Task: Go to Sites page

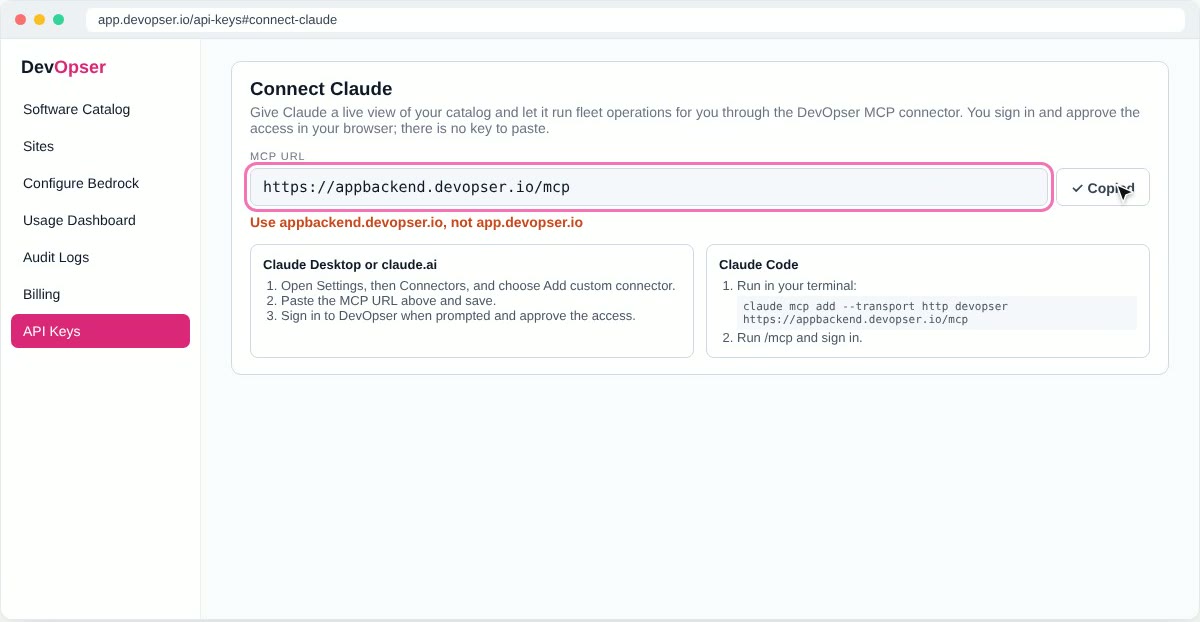Action: (100, 146)
